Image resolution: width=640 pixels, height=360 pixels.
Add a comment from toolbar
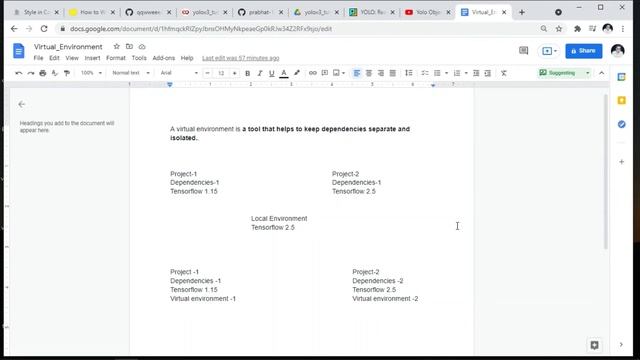click(324, 73)
